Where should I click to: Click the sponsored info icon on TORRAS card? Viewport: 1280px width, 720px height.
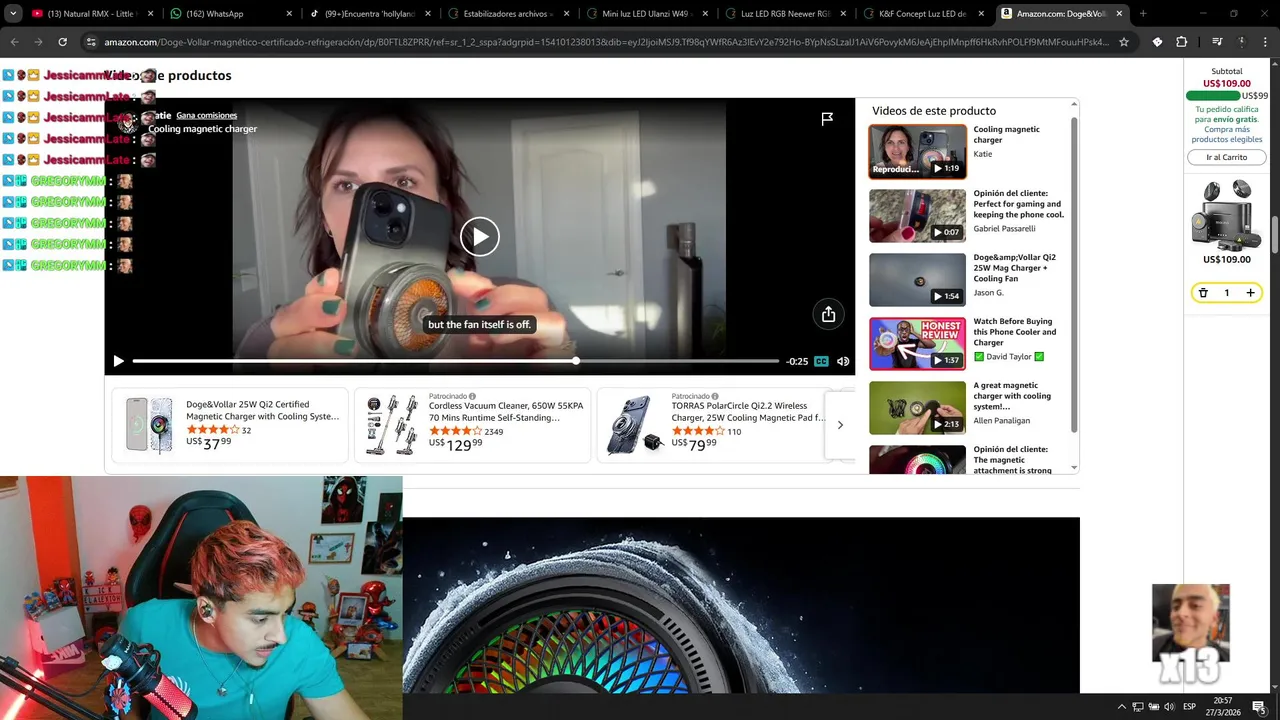click(x=715, y=396)
